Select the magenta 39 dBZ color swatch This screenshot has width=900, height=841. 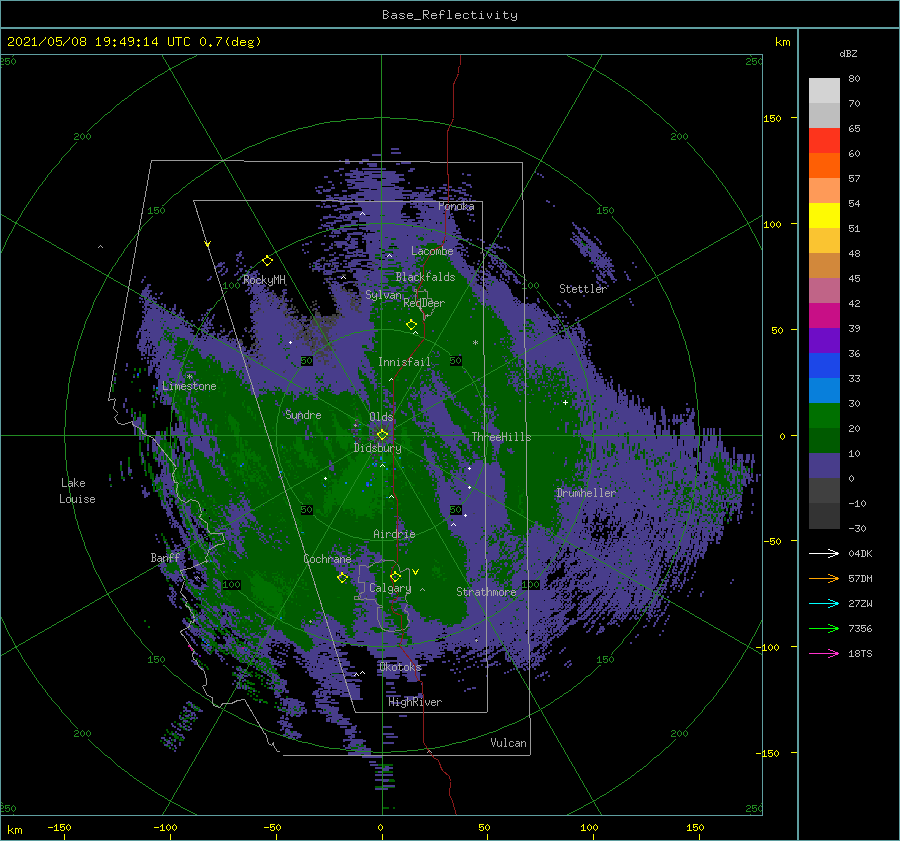(824, 316)
